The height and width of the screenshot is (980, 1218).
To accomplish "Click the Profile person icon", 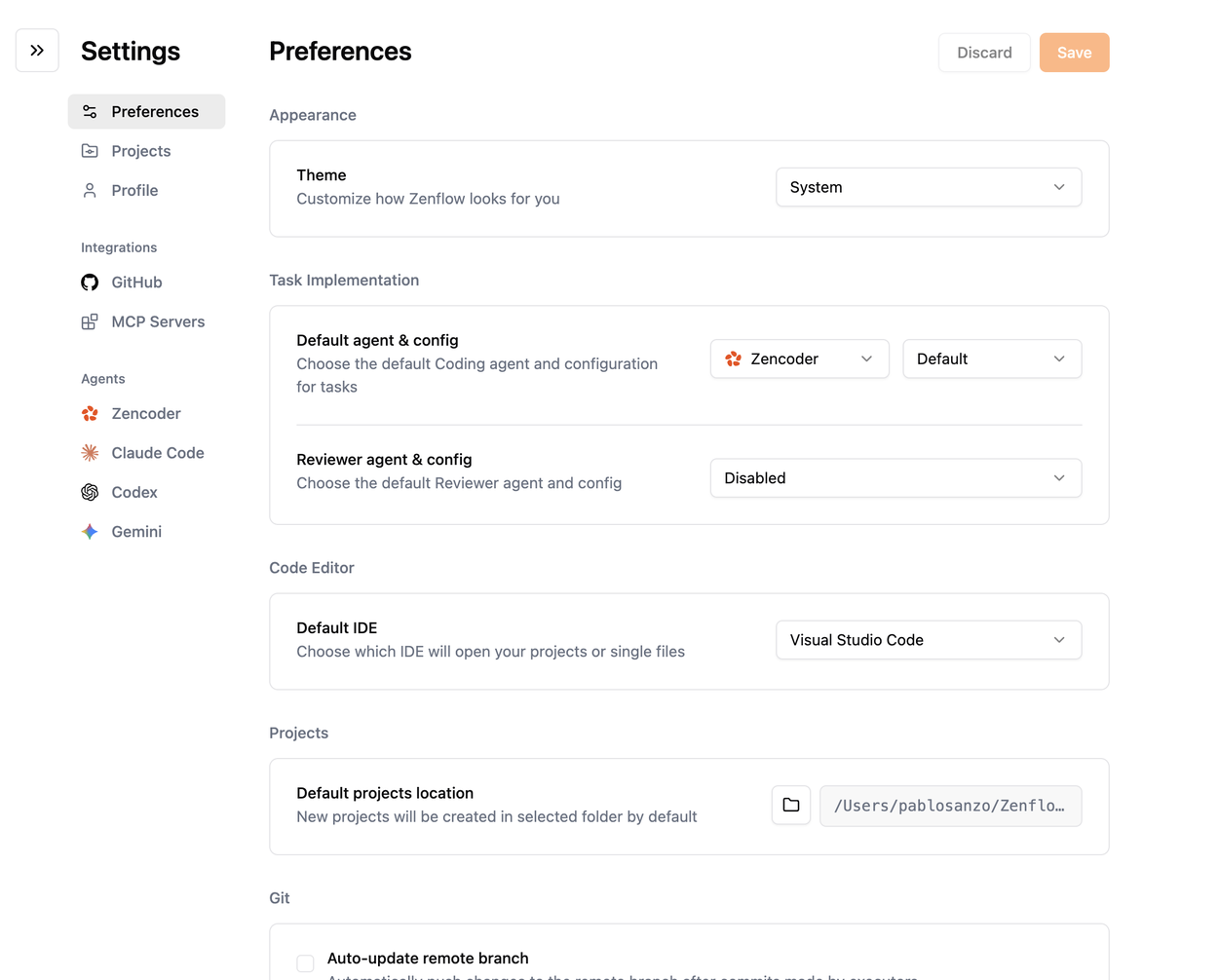I will [90, 190].
